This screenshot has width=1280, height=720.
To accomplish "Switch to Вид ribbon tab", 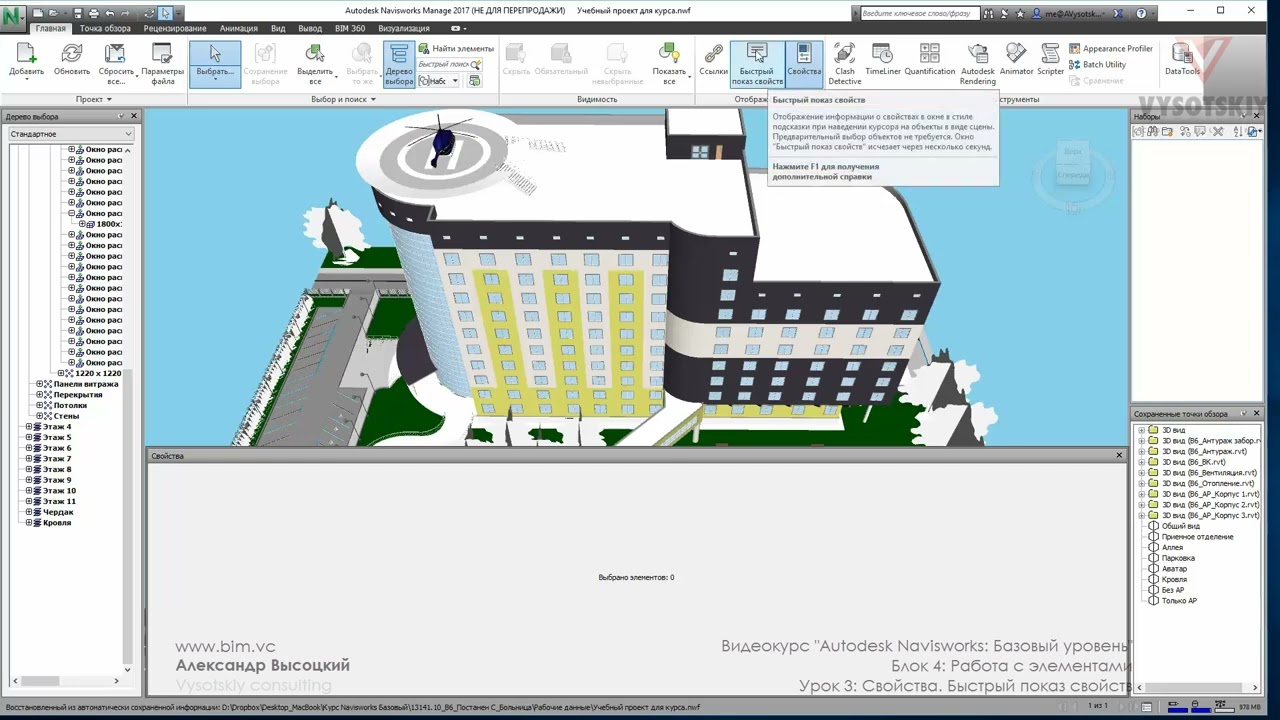I will [x=278, y=29].
